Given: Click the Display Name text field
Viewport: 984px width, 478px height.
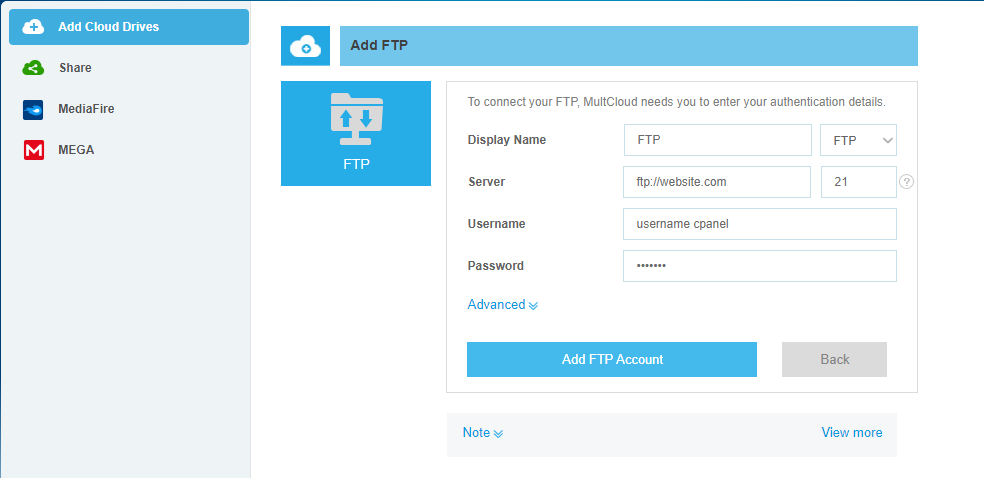Looking at the screenshot, I should click(x=717, y=141).
